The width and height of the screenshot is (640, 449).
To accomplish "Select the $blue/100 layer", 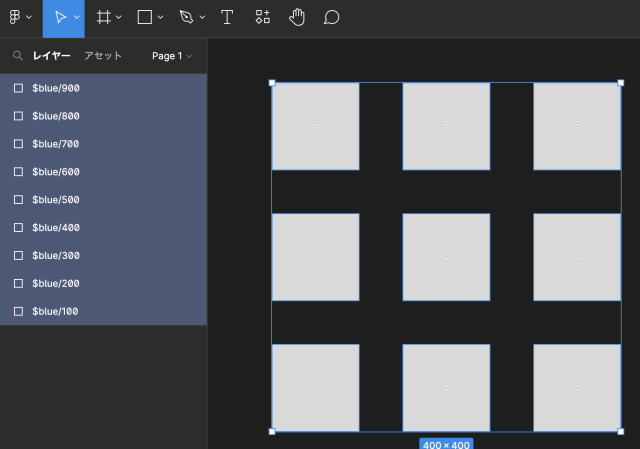I will tap(103, 311).
